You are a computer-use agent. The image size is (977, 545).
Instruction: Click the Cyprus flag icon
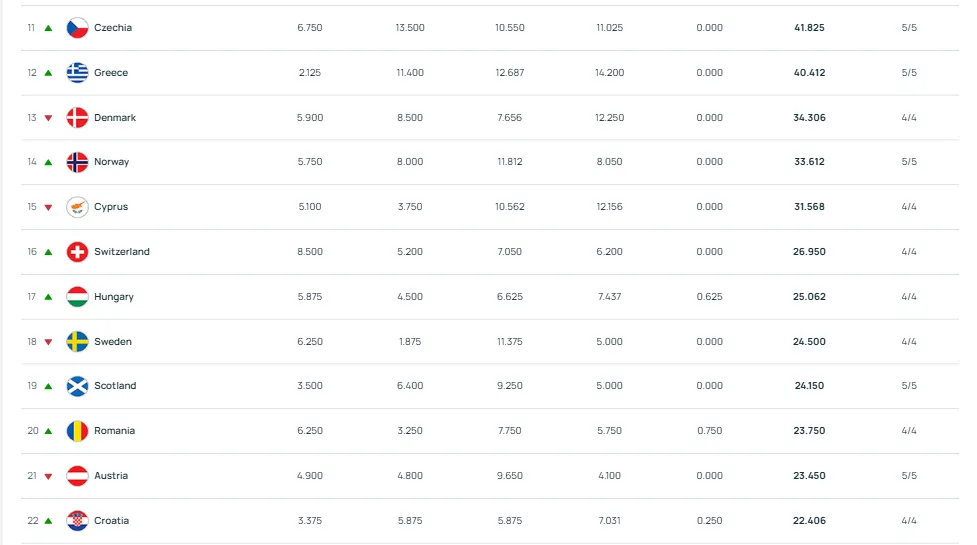[x=77, y=207]
